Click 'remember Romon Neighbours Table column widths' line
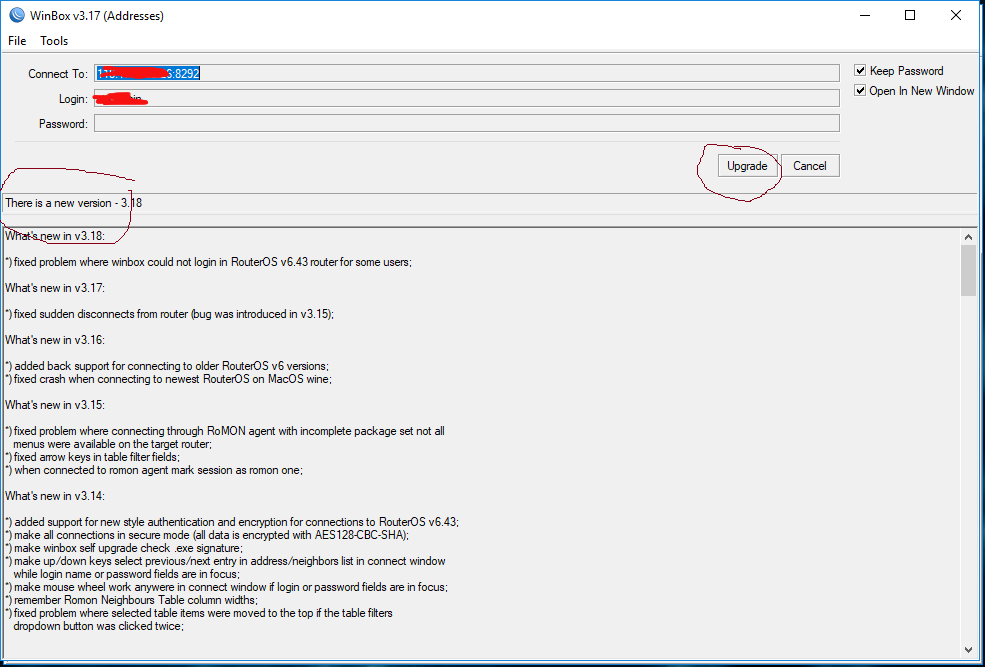This screenshot has width=985, height=667. coord(131,600)
